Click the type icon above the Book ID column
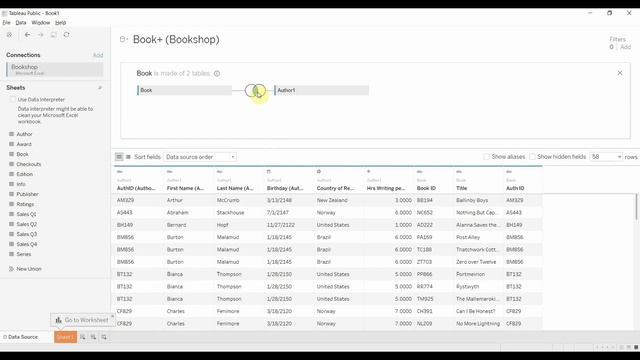This screenshot has height=360, width=640. coord(420,172)
